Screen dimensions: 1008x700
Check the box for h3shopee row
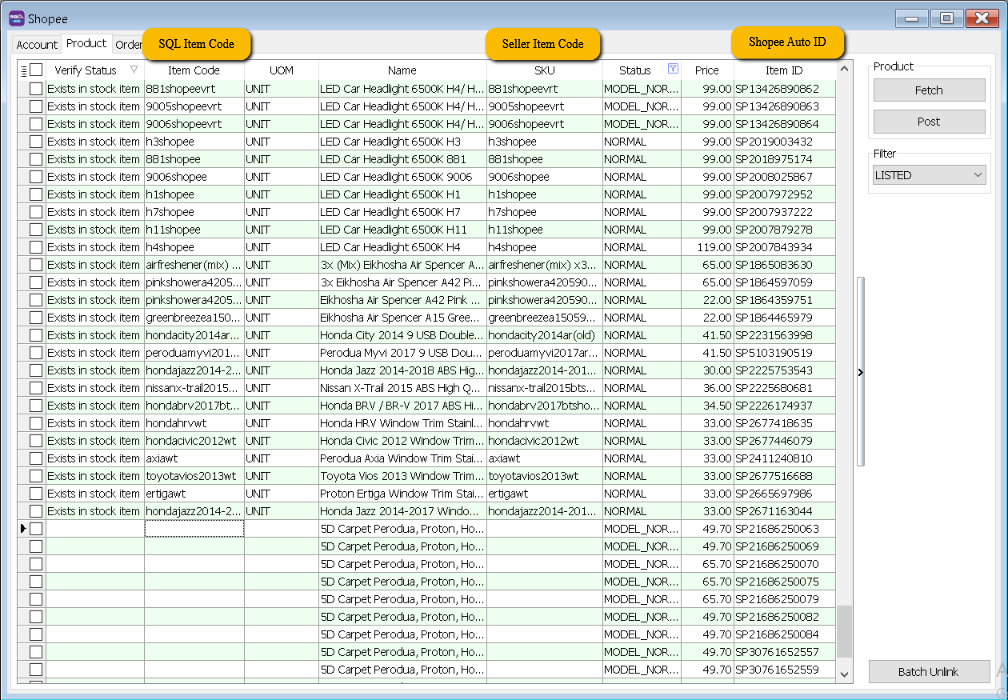tap(36, 142)
